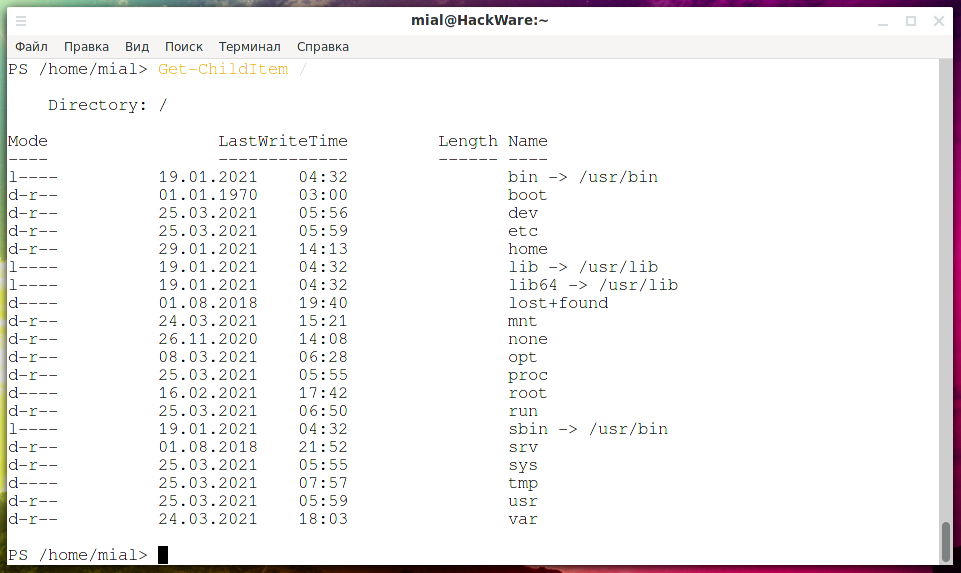961x573 pixels.
Task: Click the window title mial@HackWare:~
Action: (x=480, y=20)
